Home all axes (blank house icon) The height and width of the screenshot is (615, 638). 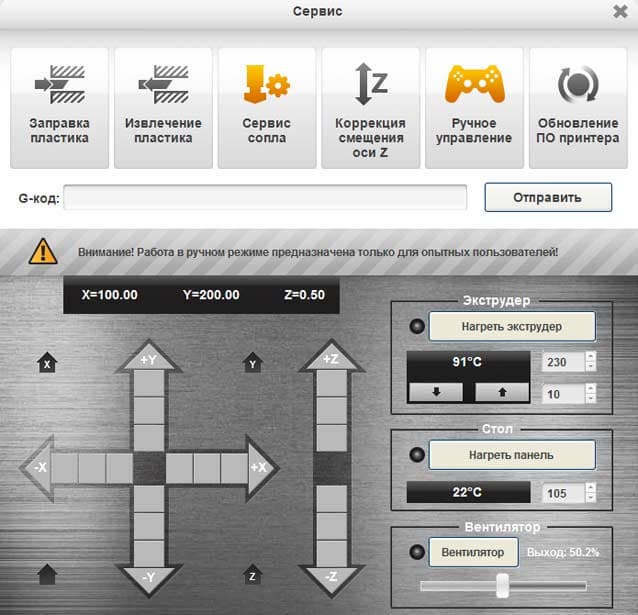pyautogui.click(x=47, y=575)
